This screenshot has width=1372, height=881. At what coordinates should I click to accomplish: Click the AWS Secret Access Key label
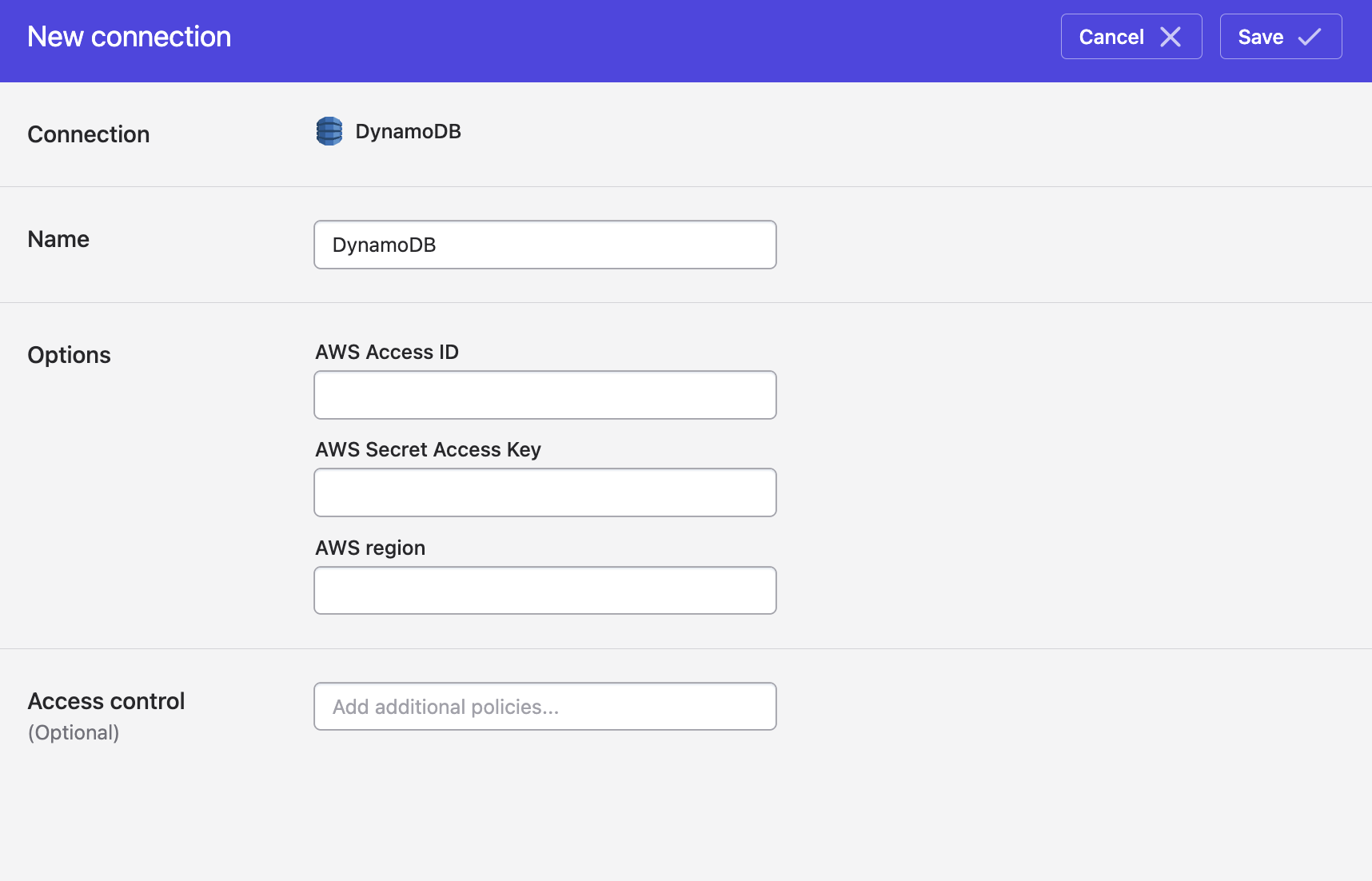tap(429, 450)
